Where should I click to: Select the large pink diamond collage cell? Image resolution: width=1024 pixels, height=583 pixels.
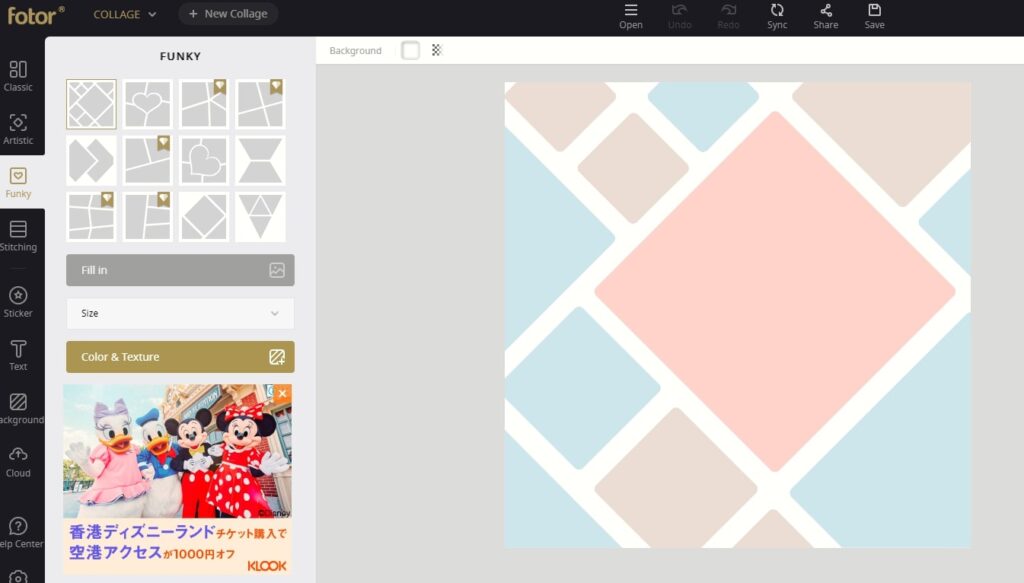pos(775,291)
